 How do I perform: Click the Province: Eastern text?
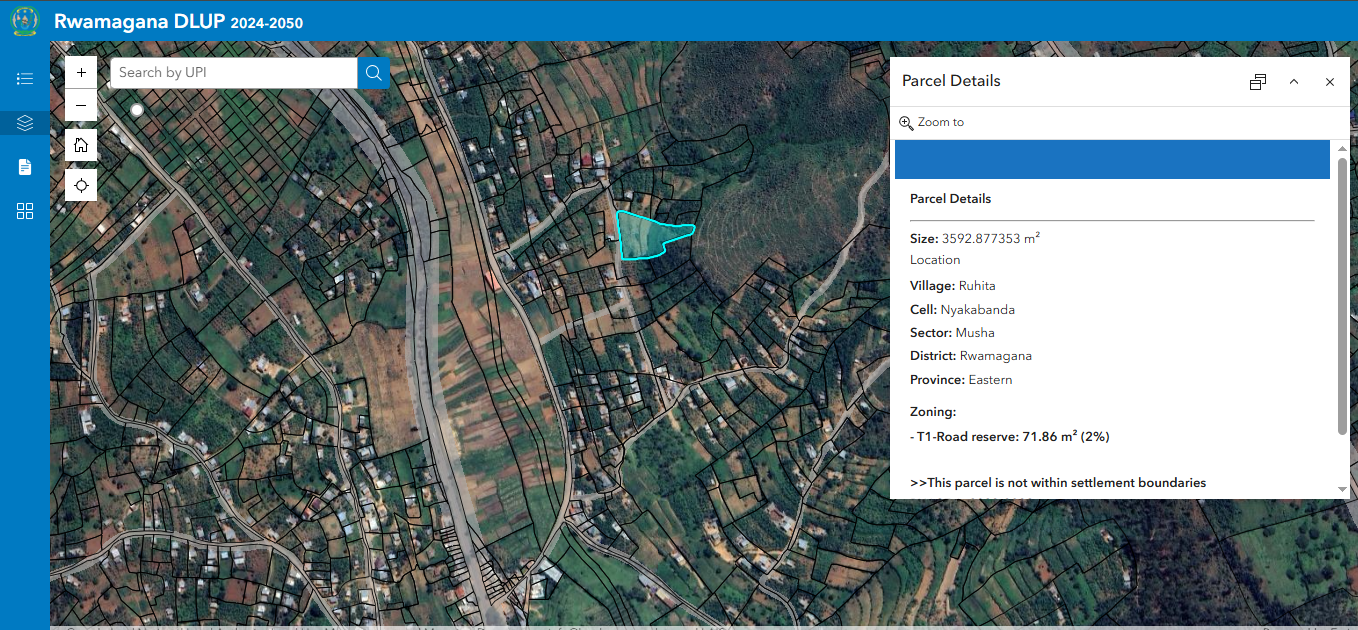pos(961,380)
